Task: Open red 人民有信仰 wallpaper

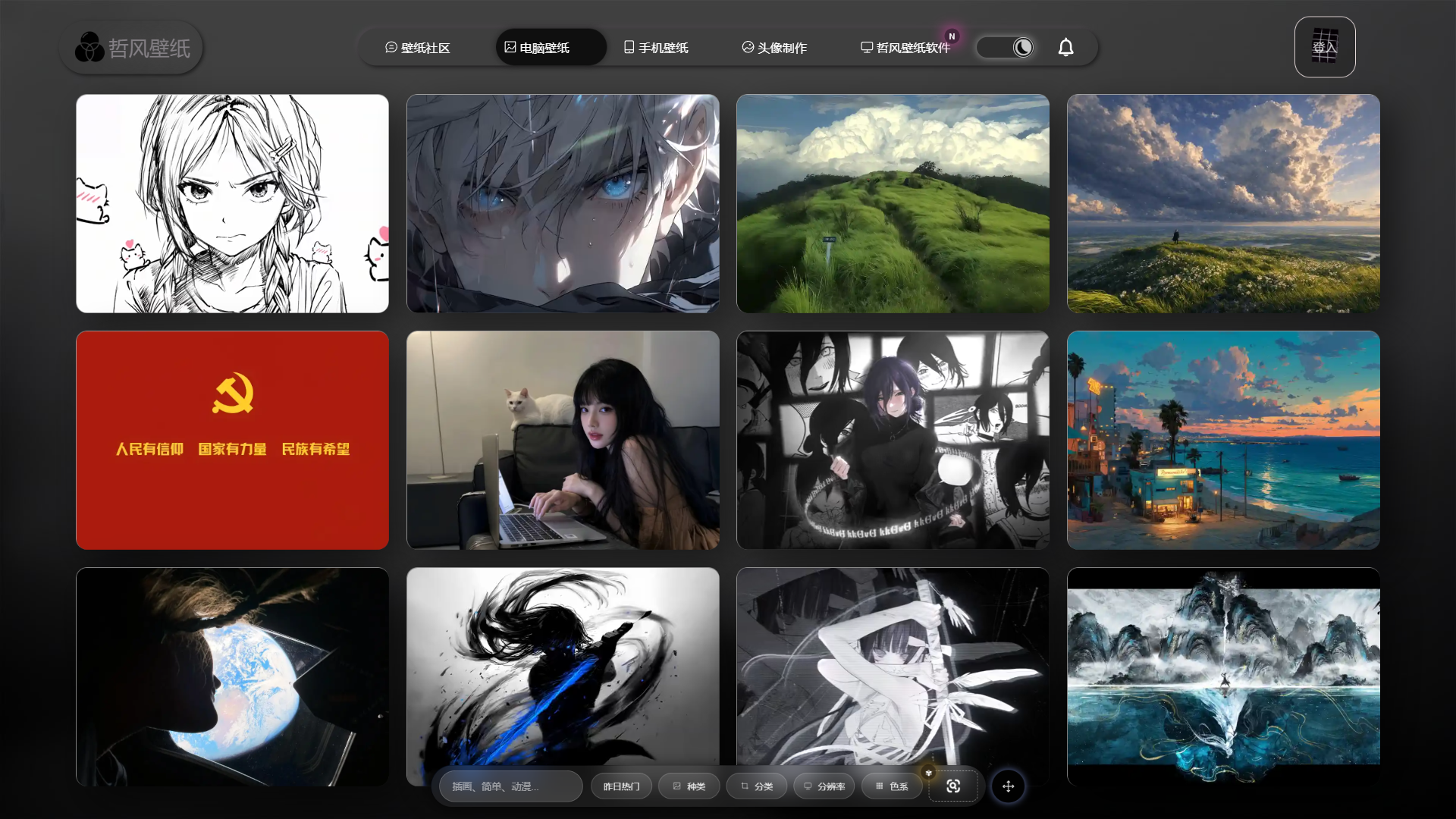Action: point(232,440)
